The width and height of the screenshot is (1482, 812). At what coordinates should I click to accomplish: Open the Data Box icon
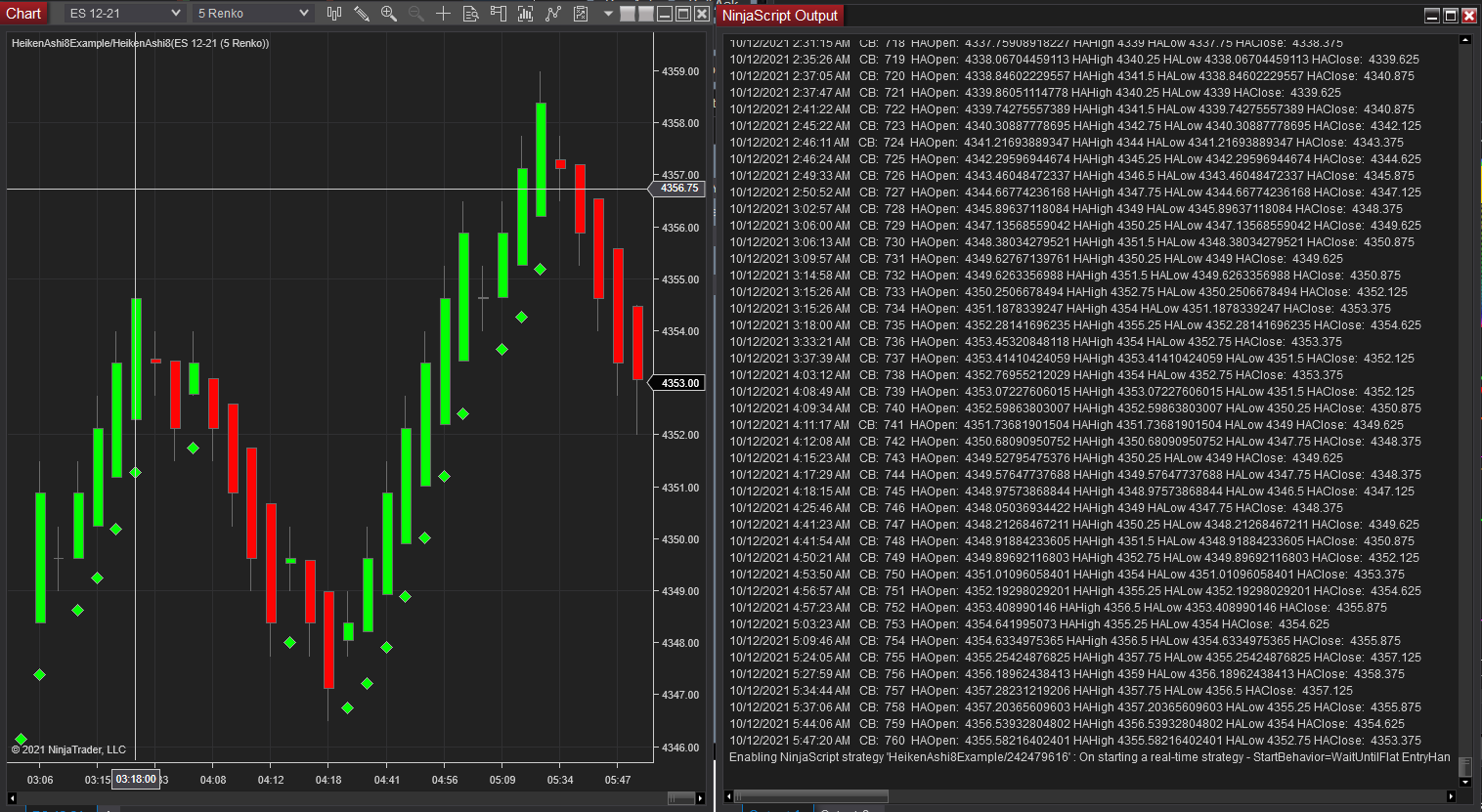pos(471,14)
